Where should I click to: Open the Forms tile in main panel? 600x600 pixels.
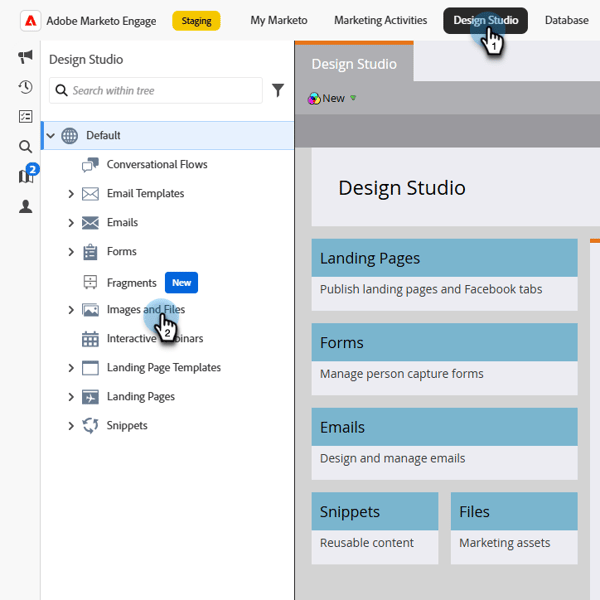444,359
